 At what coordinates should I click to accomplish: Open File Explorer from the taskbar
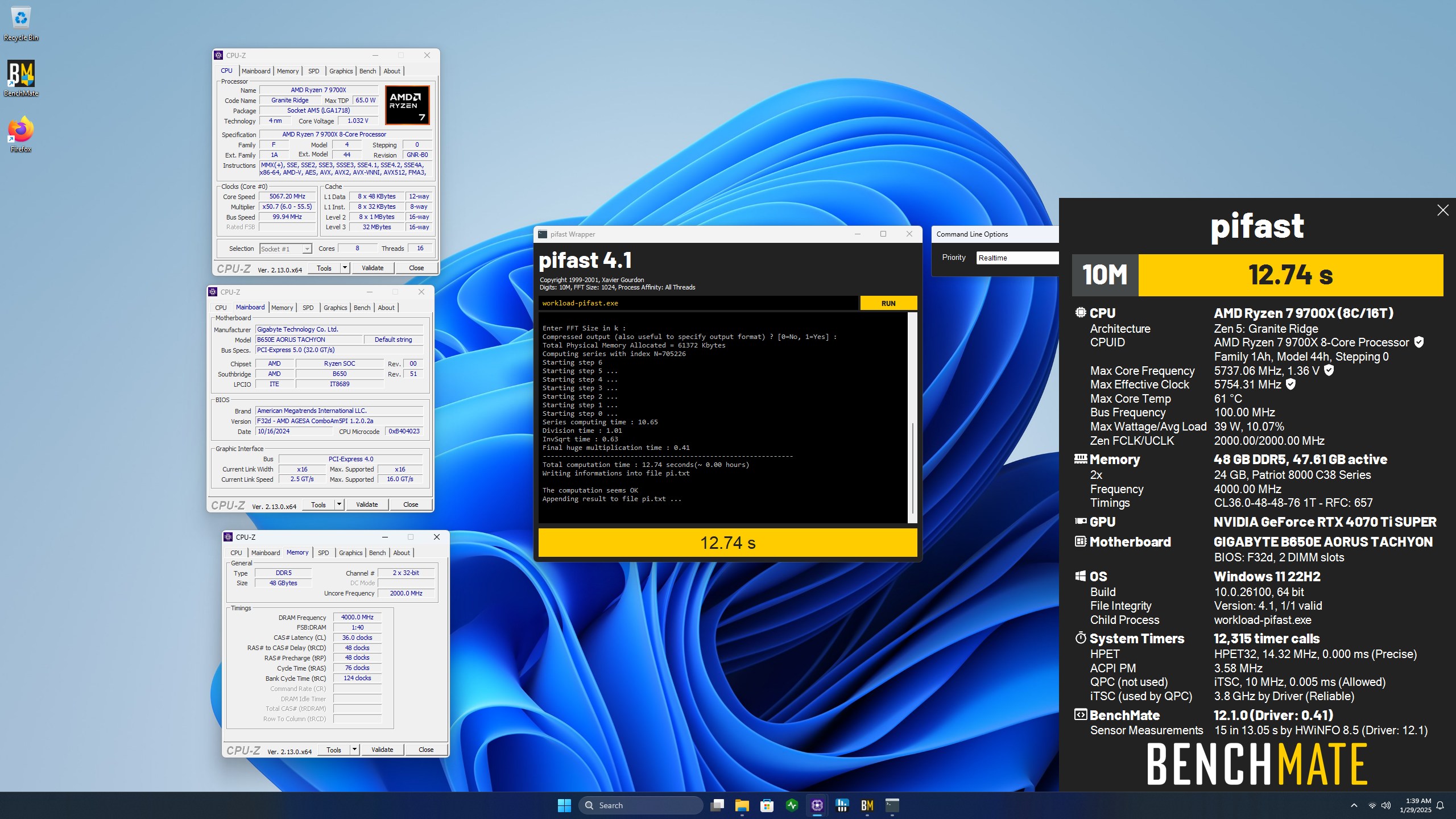[742, 805]
